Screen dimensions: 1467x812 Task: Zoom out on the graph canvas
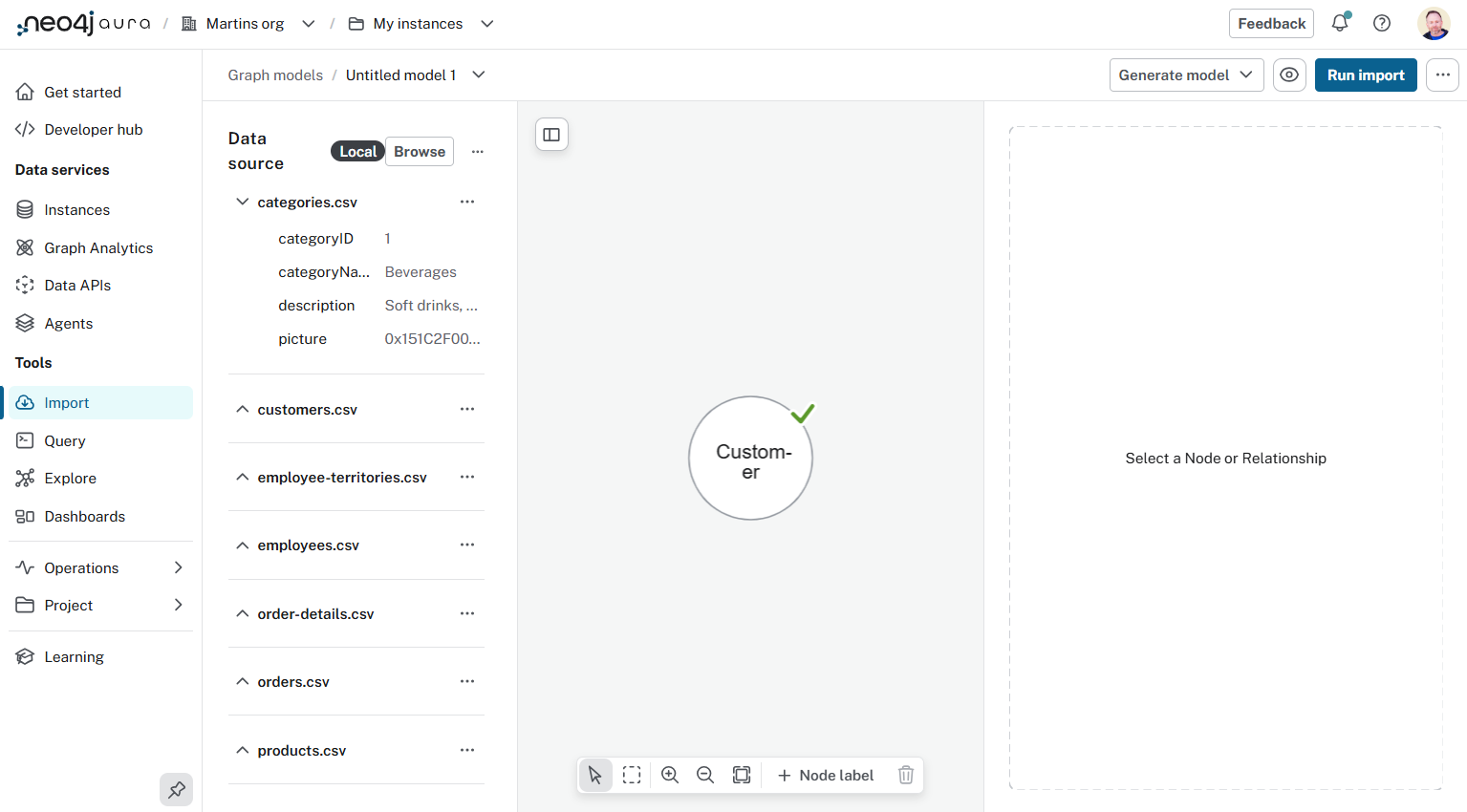click(705, 775)
